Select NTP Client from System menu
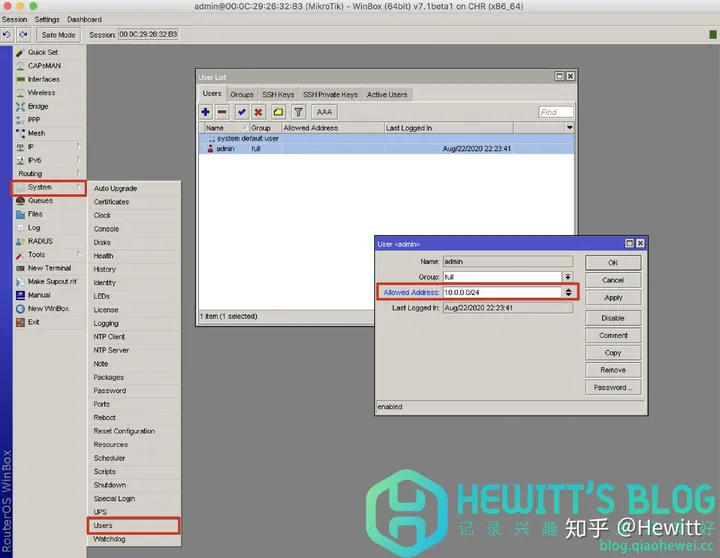Viewport: 720px width, 558px height. click(134, 337)
